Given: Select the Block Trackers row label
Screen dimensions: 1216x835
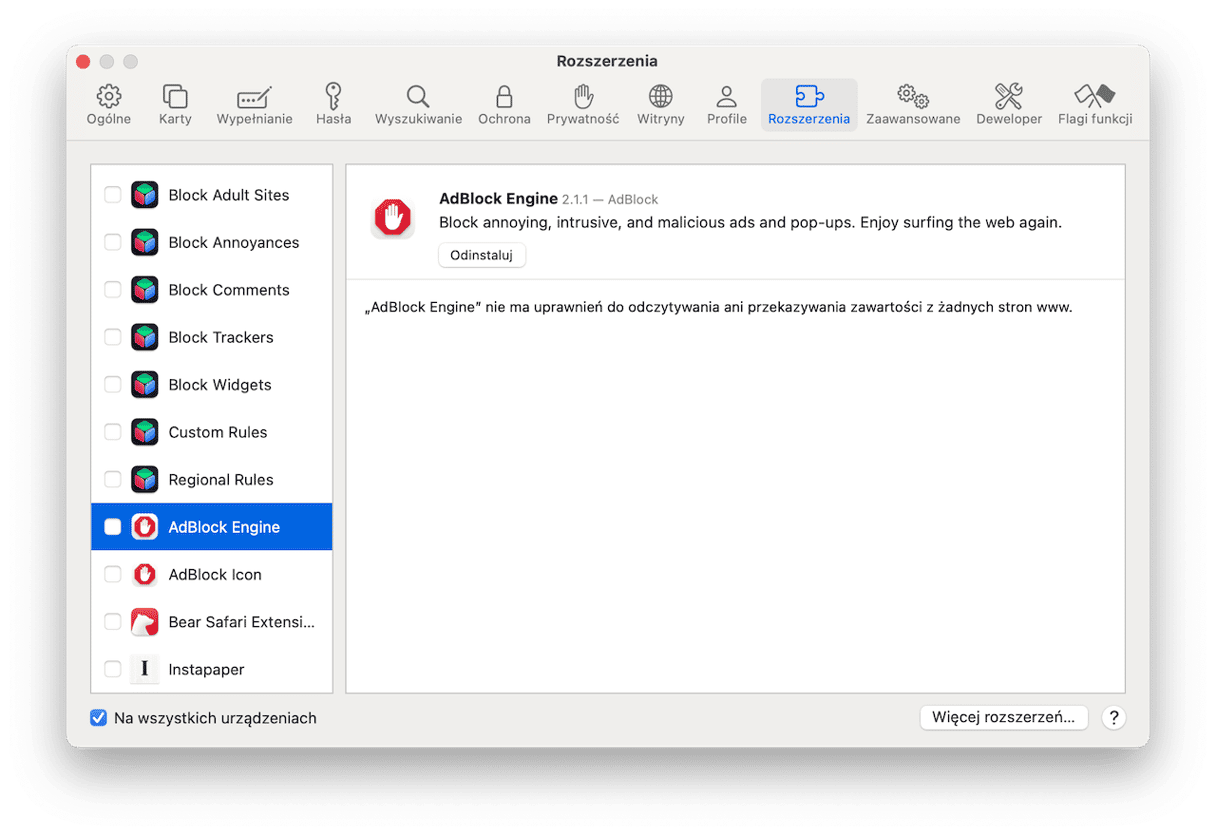Looking at the screenshot, I should tap(221, 337).
